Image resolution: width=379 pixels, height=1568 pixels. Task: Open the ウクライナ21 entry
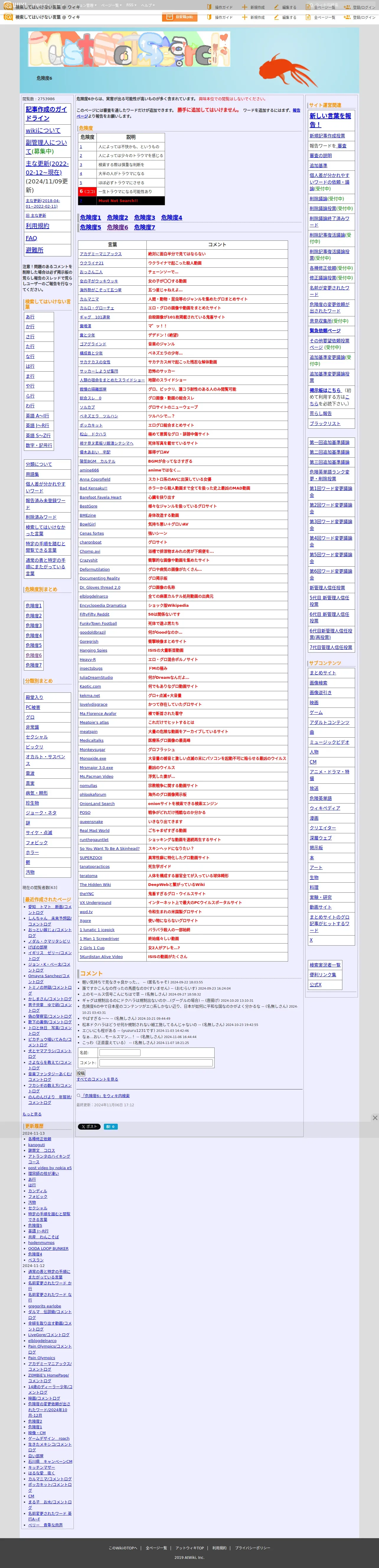(x=92, y=263)
